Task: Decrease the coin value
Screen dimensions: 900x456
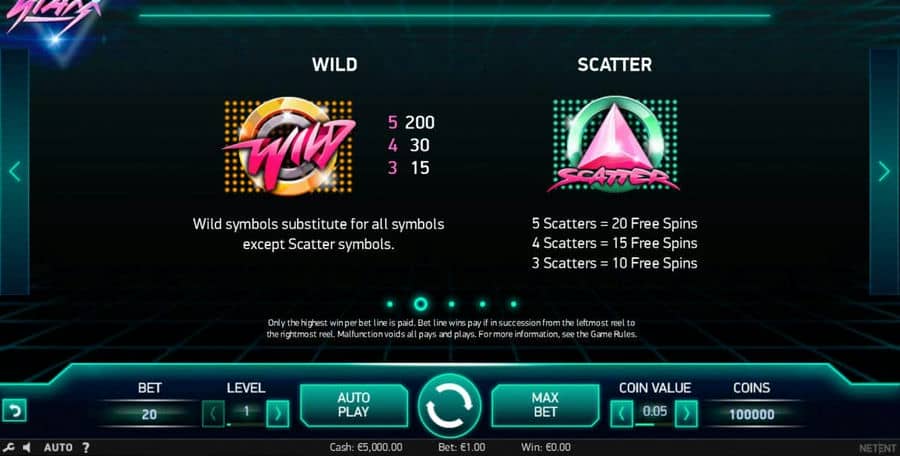Action: coord(622,414)
